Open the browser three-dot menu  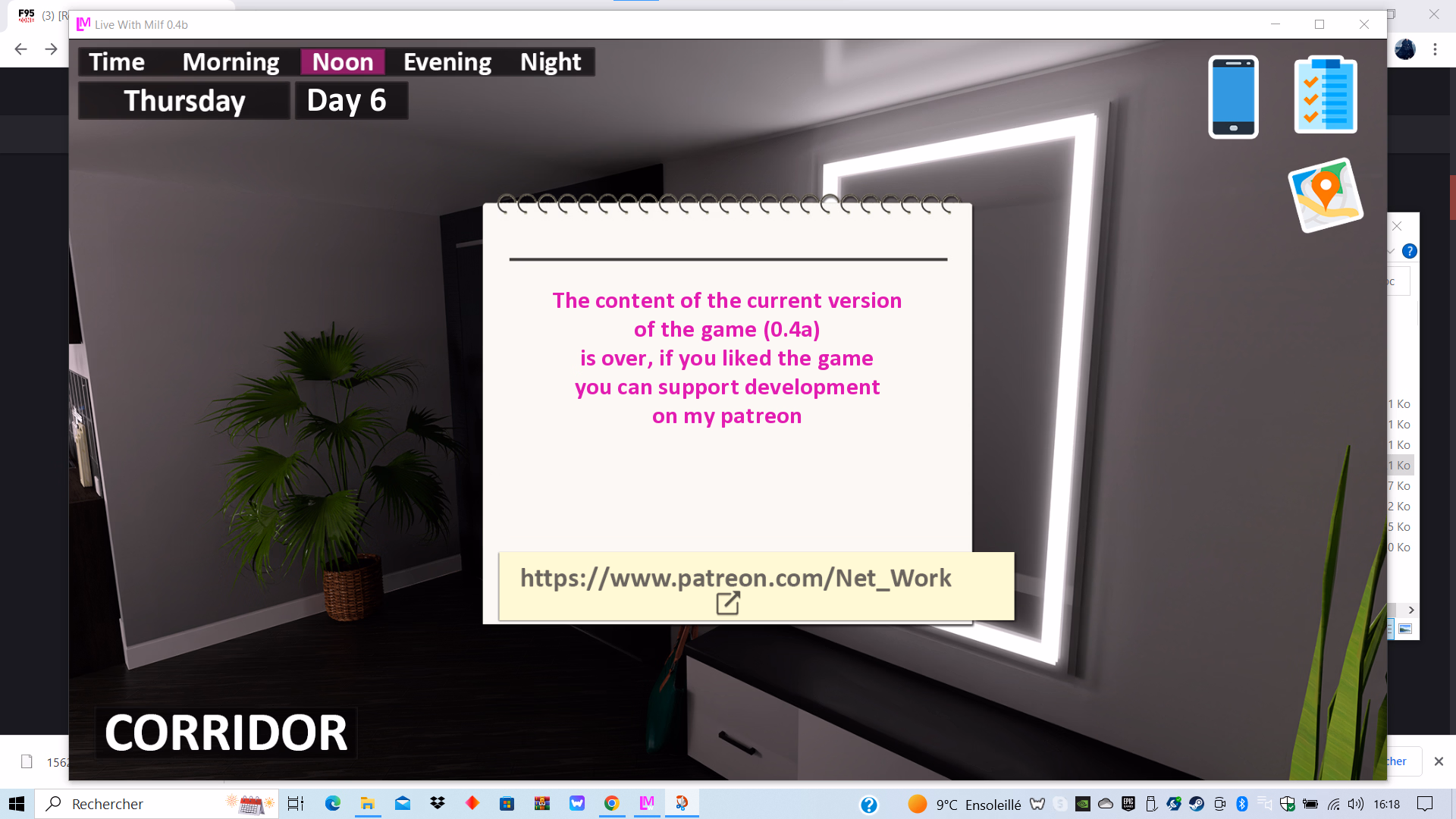coord(1435,49)
